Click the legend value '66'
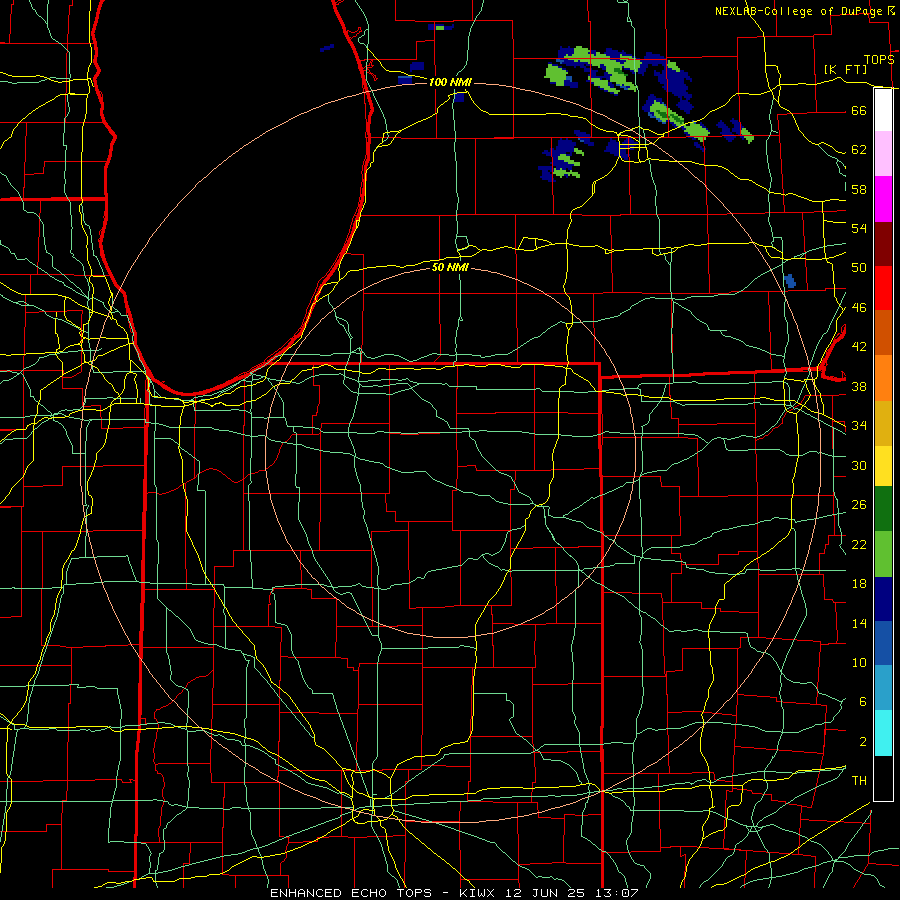The image size is (900, 900). pyautogui.click(x=859, y=110)
